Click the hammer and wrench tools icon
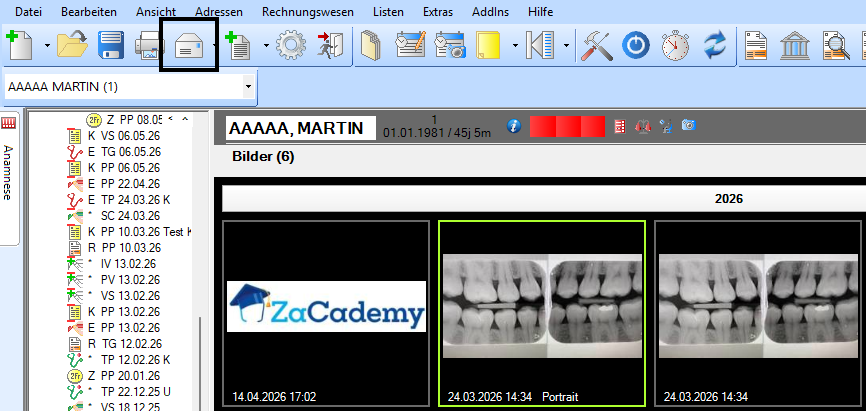The width and height of the screenshot is (866, 411). (596, 46)
